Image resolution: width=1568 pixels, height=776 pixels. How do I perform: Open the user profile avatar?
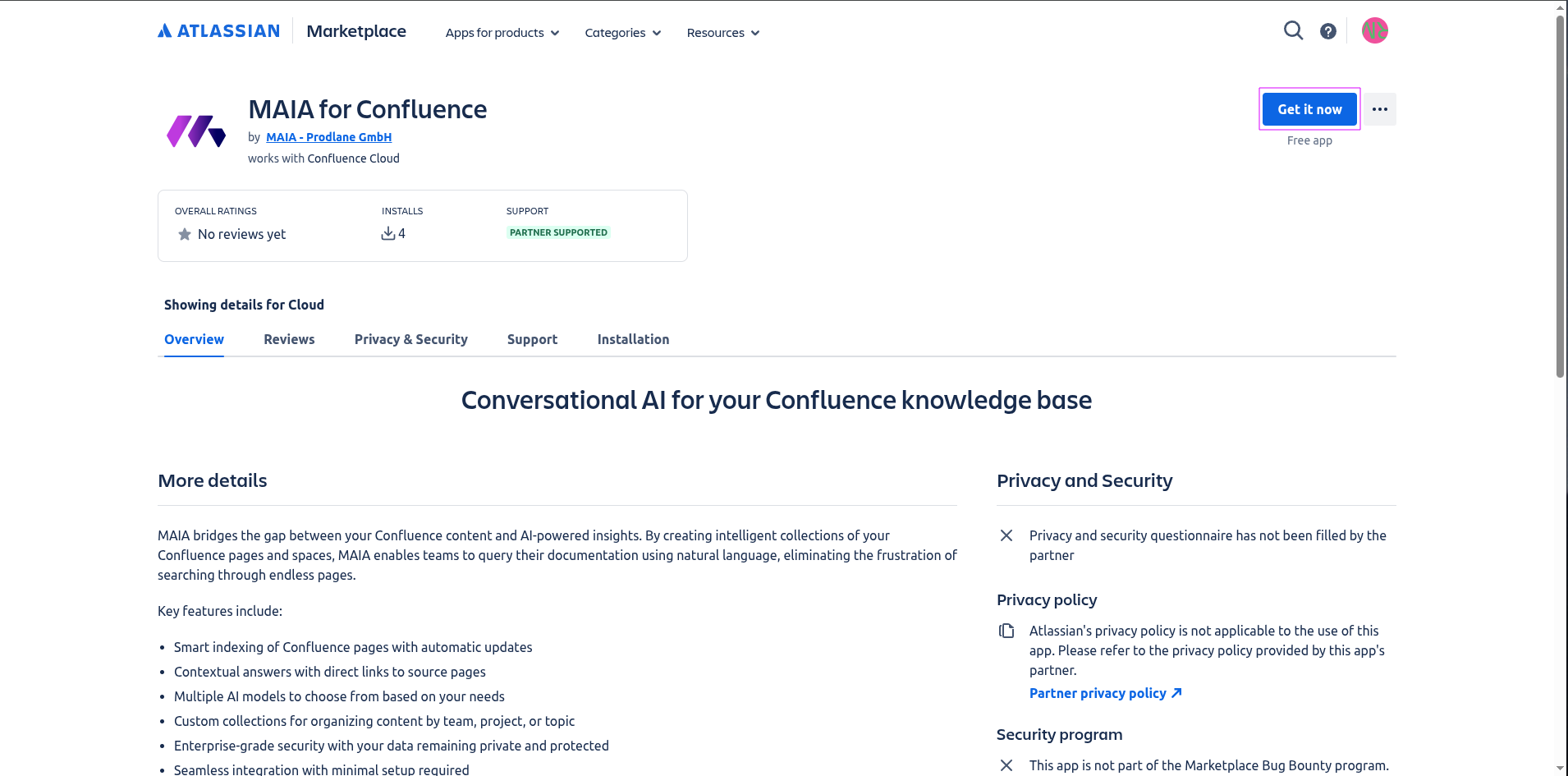pyautogui.click(x=1375, y=31)
